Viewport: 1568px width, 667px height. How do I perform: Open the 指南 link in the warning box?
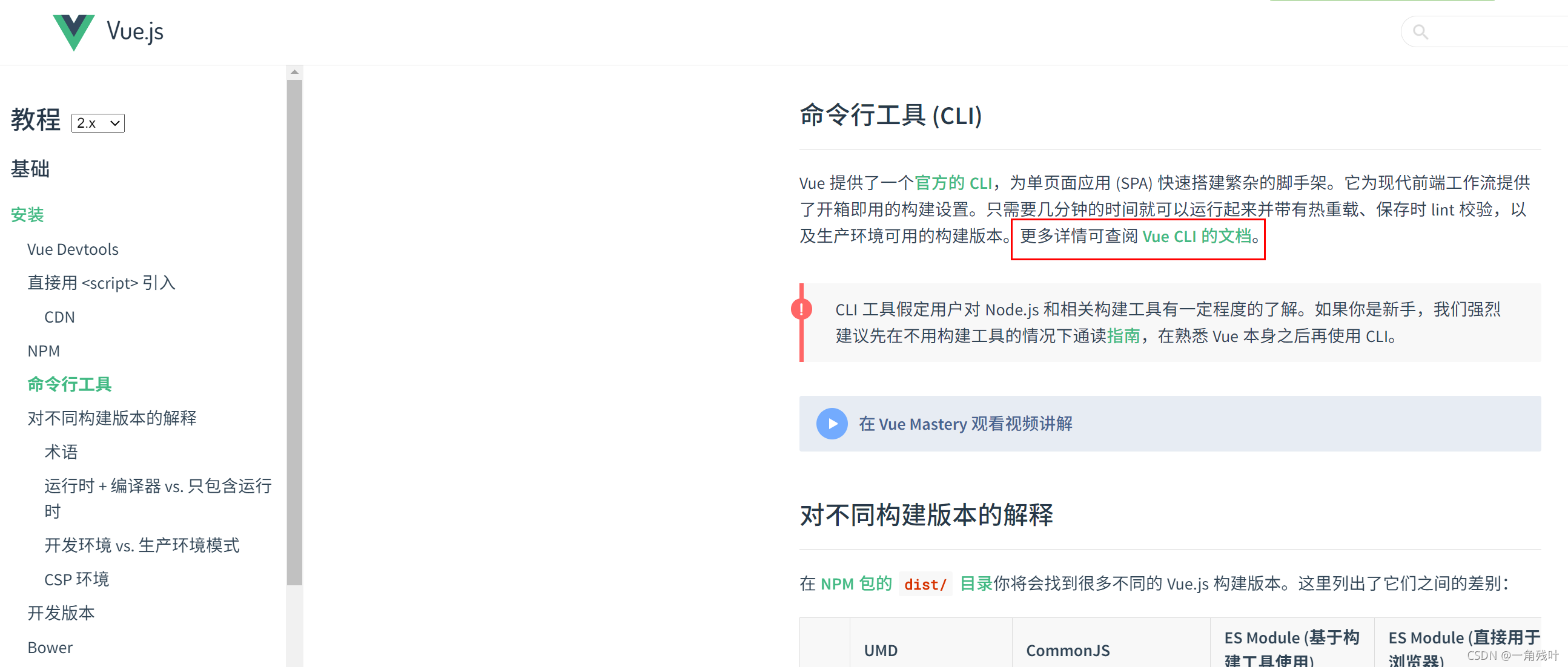pyautogui.click(x=1125, y=336)
